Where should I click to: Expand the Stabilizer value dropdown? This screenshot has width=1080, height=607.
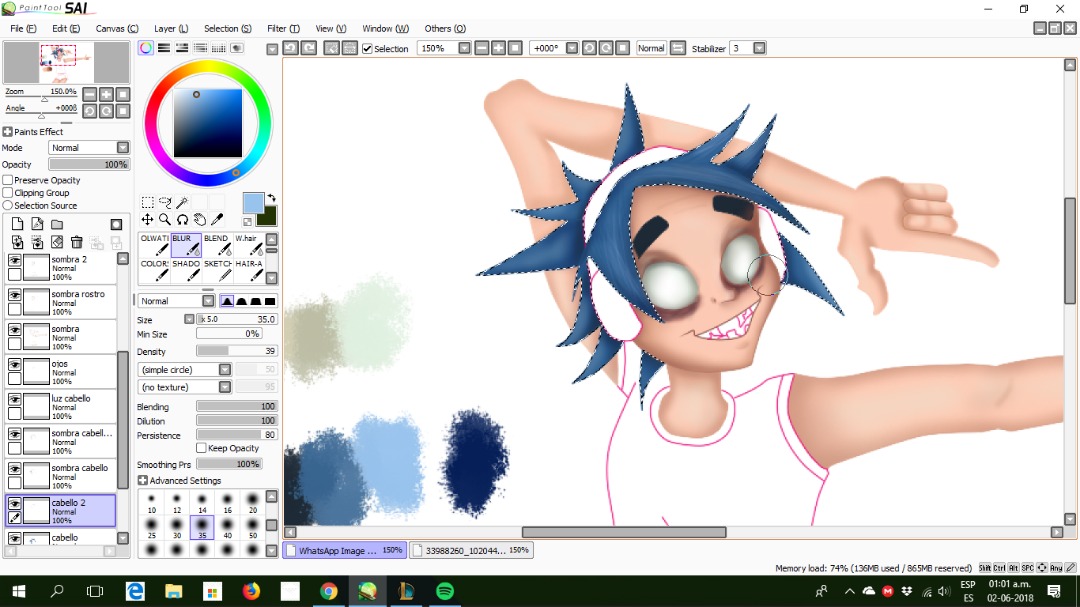click(759, 48)
